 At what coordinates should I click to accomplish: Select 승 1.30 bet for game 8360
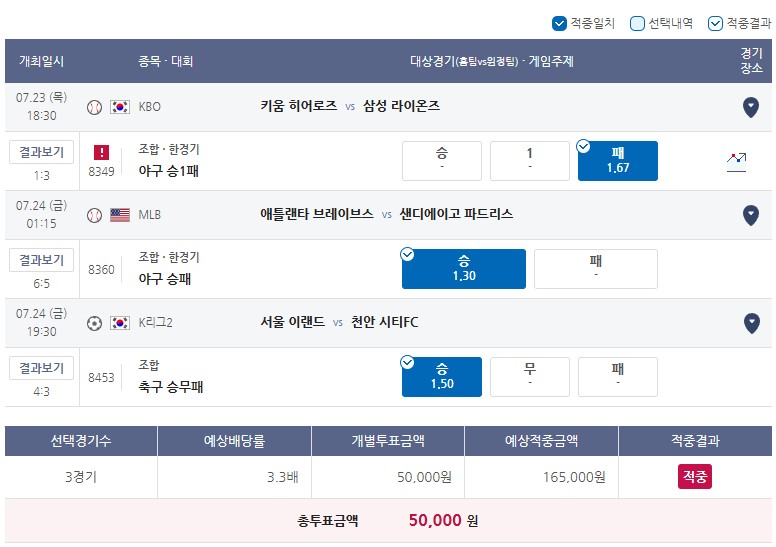[x=464, y=269]
